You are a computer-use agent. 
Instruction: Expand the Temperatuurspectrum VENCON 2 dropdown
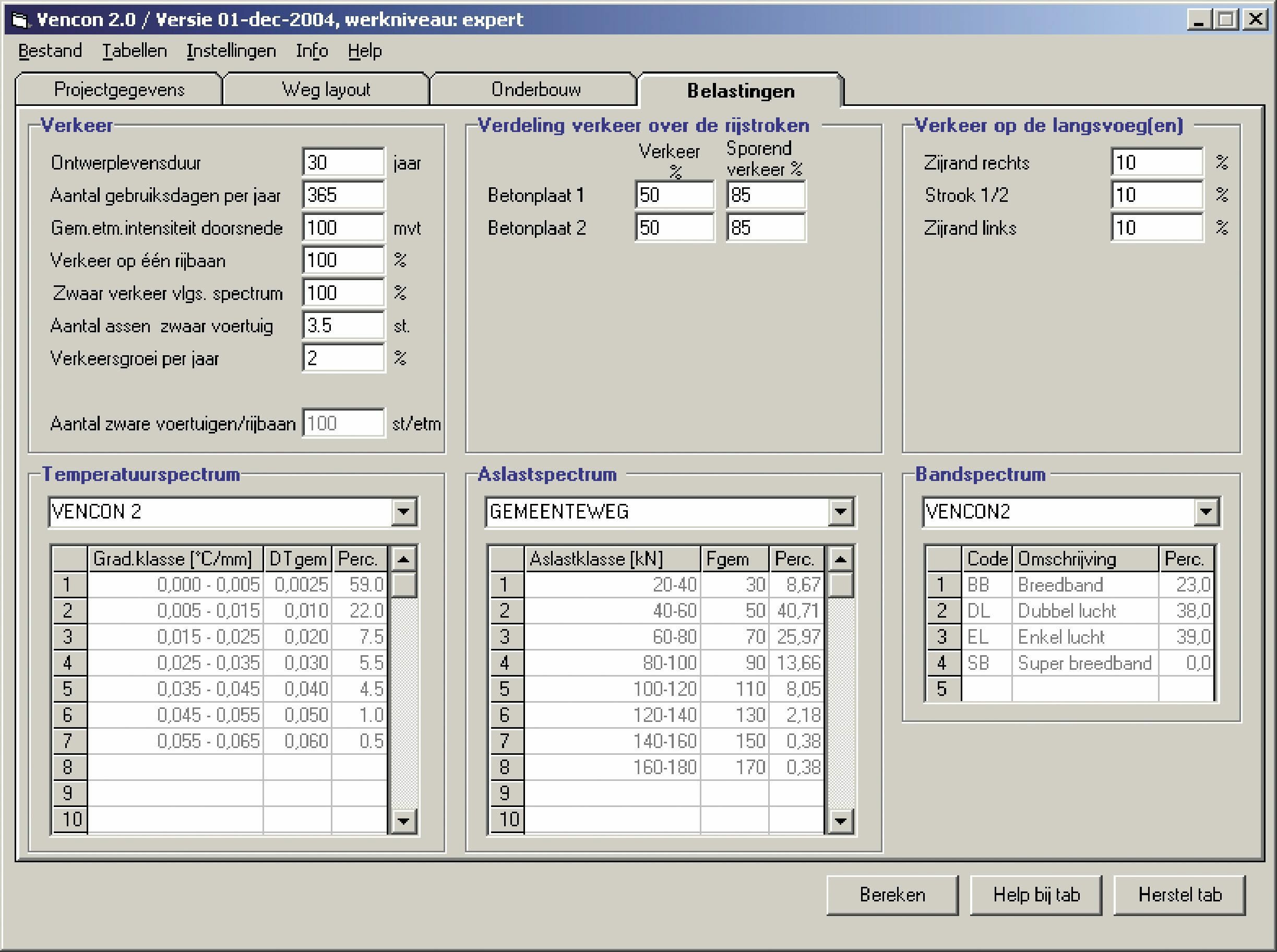[x=403, y=512]
